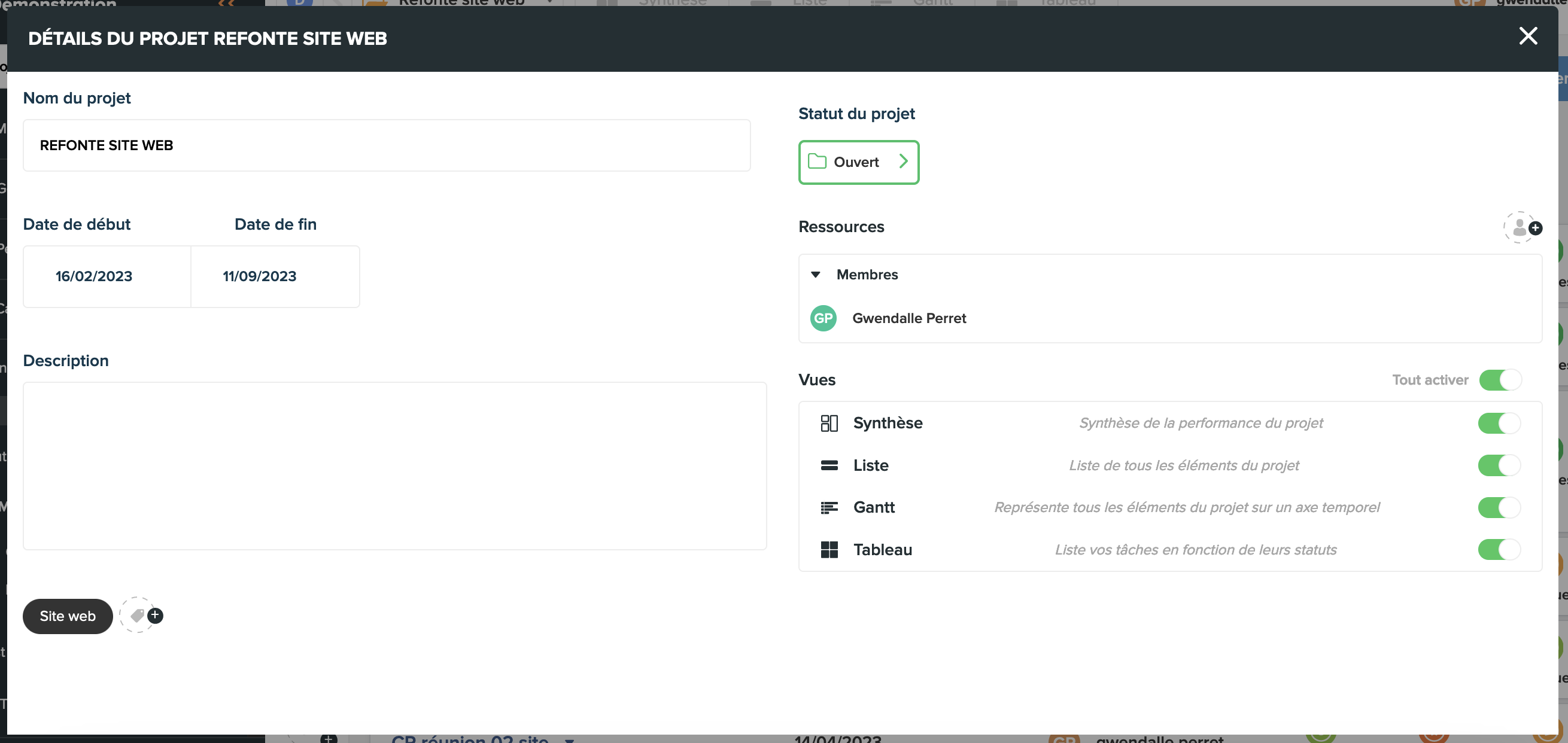Click 'Synthèse de la performance du projet' text

(1201, 423)
